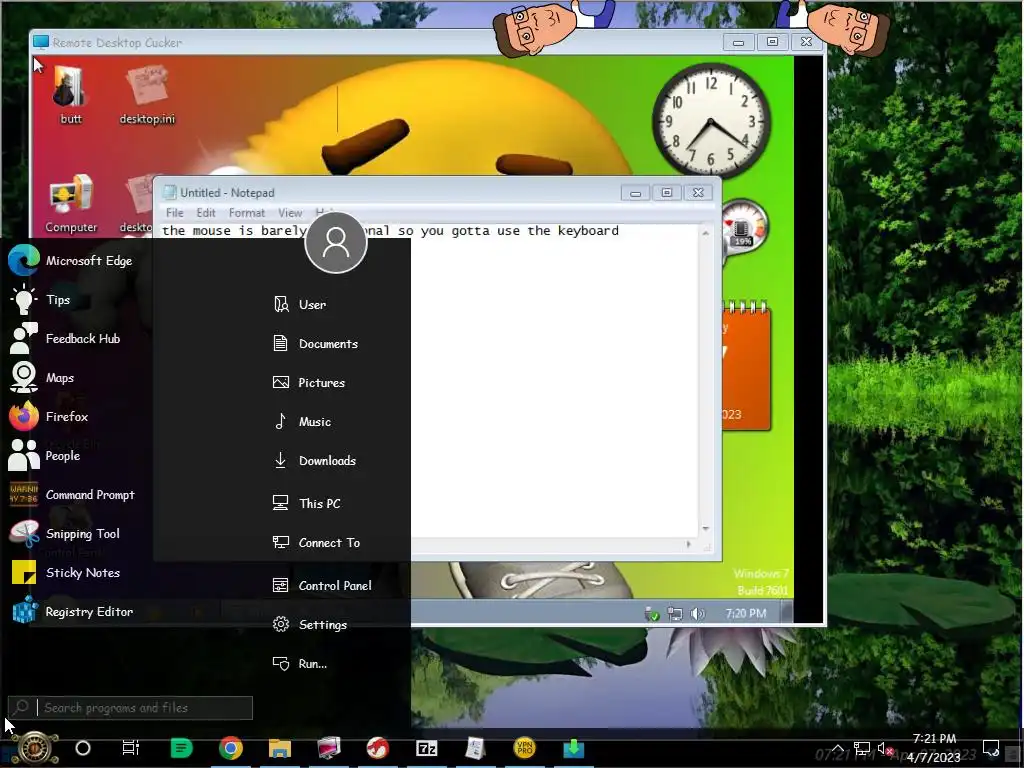Click the CPU meter gadget

tap(744, 229)
